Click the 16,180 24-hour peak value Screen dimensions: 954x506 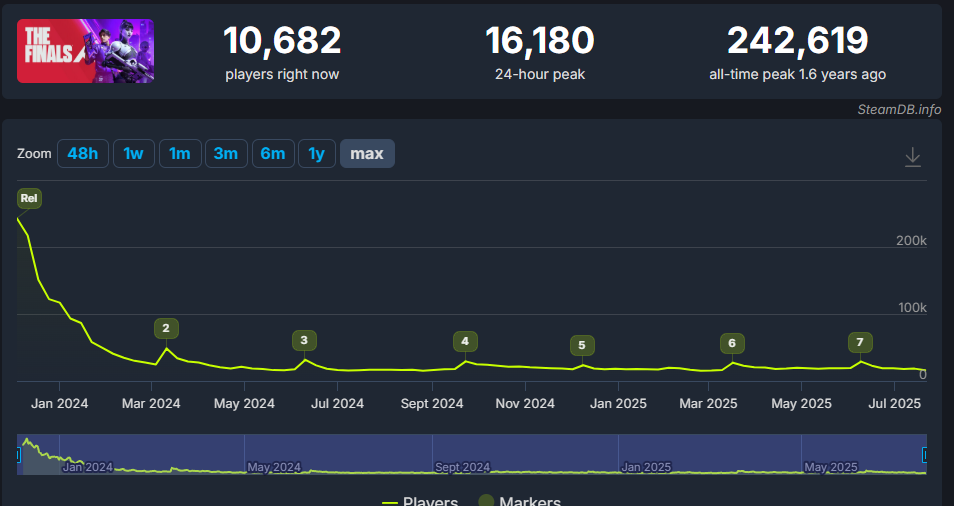(540, 41)
